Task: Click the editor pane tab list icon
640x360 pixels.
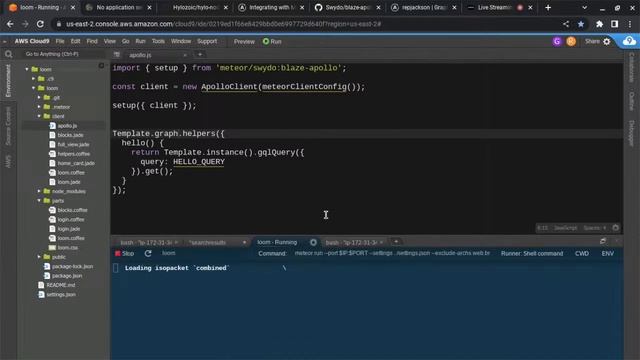Action: pos(117,54)
